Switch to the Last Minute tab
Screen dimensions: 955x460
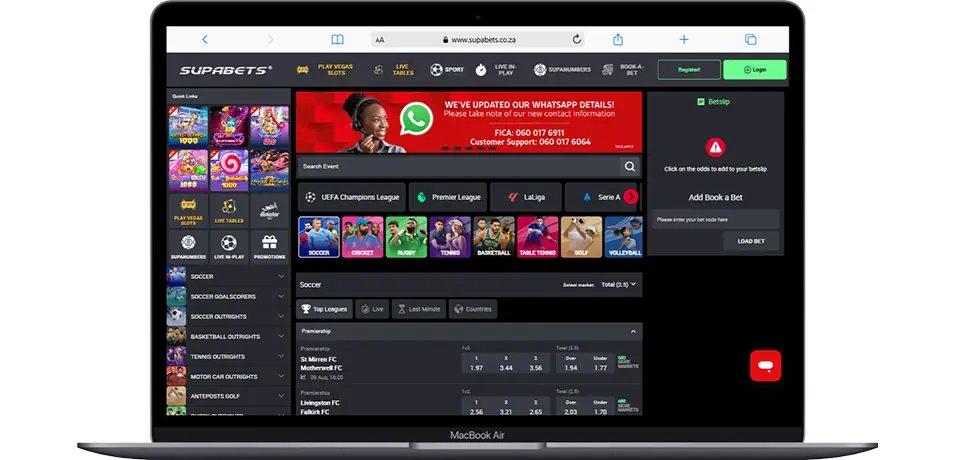(419, 310)
